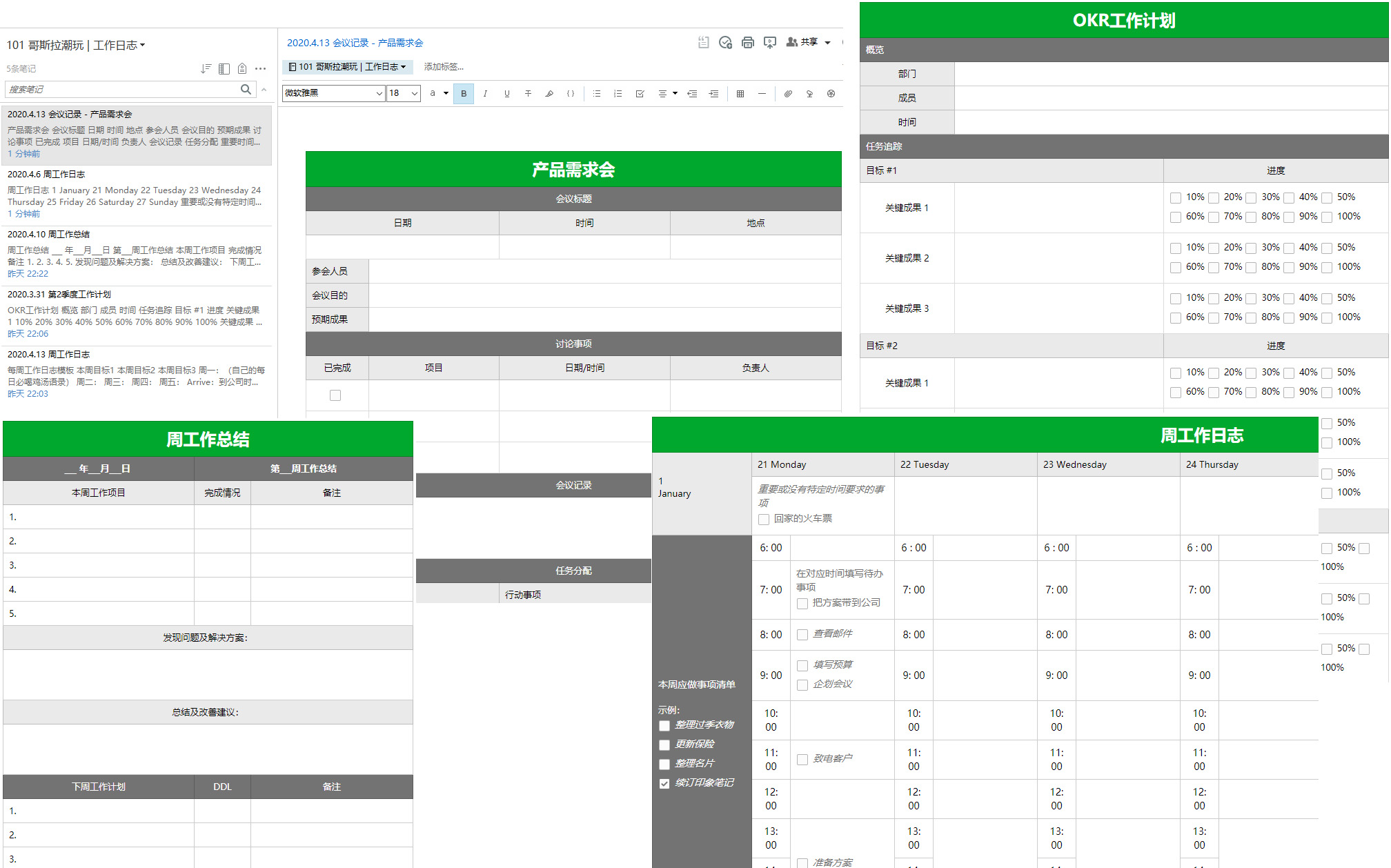Insert a table from the toolbar
This screenshot has height=868, width=1391.
[x=740, y=93]
